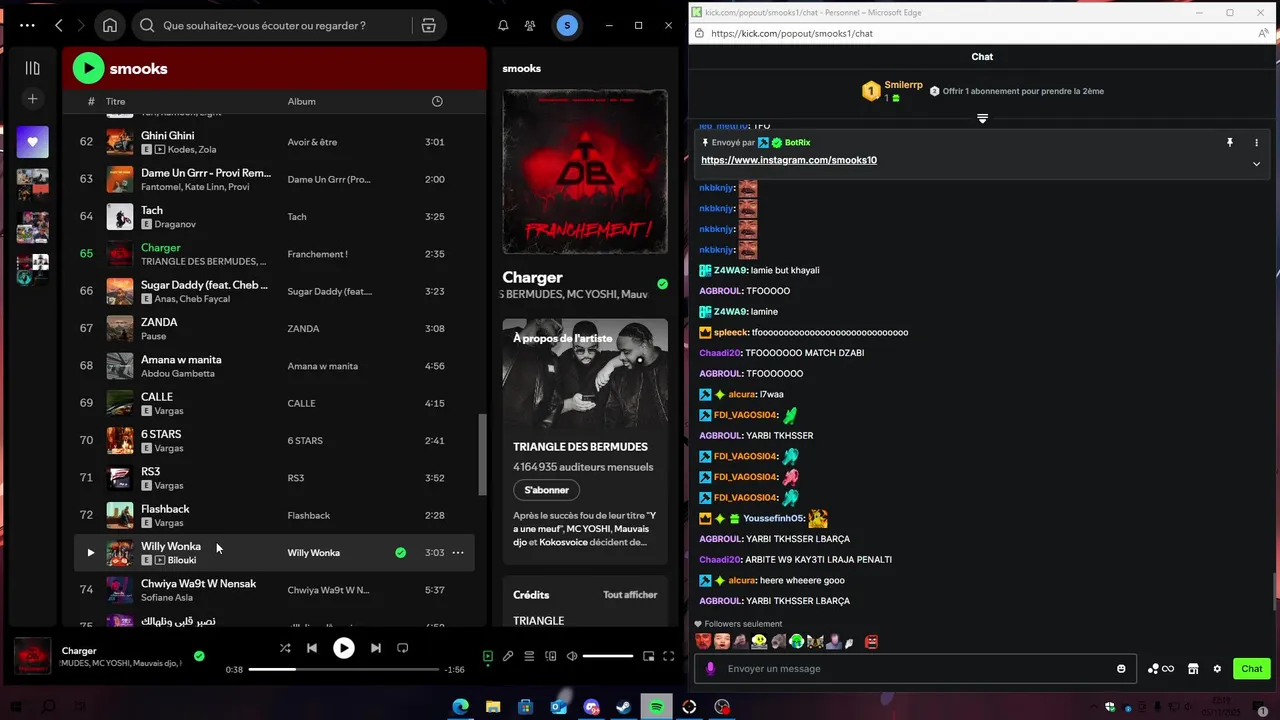Open the Spotify three-dot menu
This screenshot has height=720, width=1280.
coord(28,25)
